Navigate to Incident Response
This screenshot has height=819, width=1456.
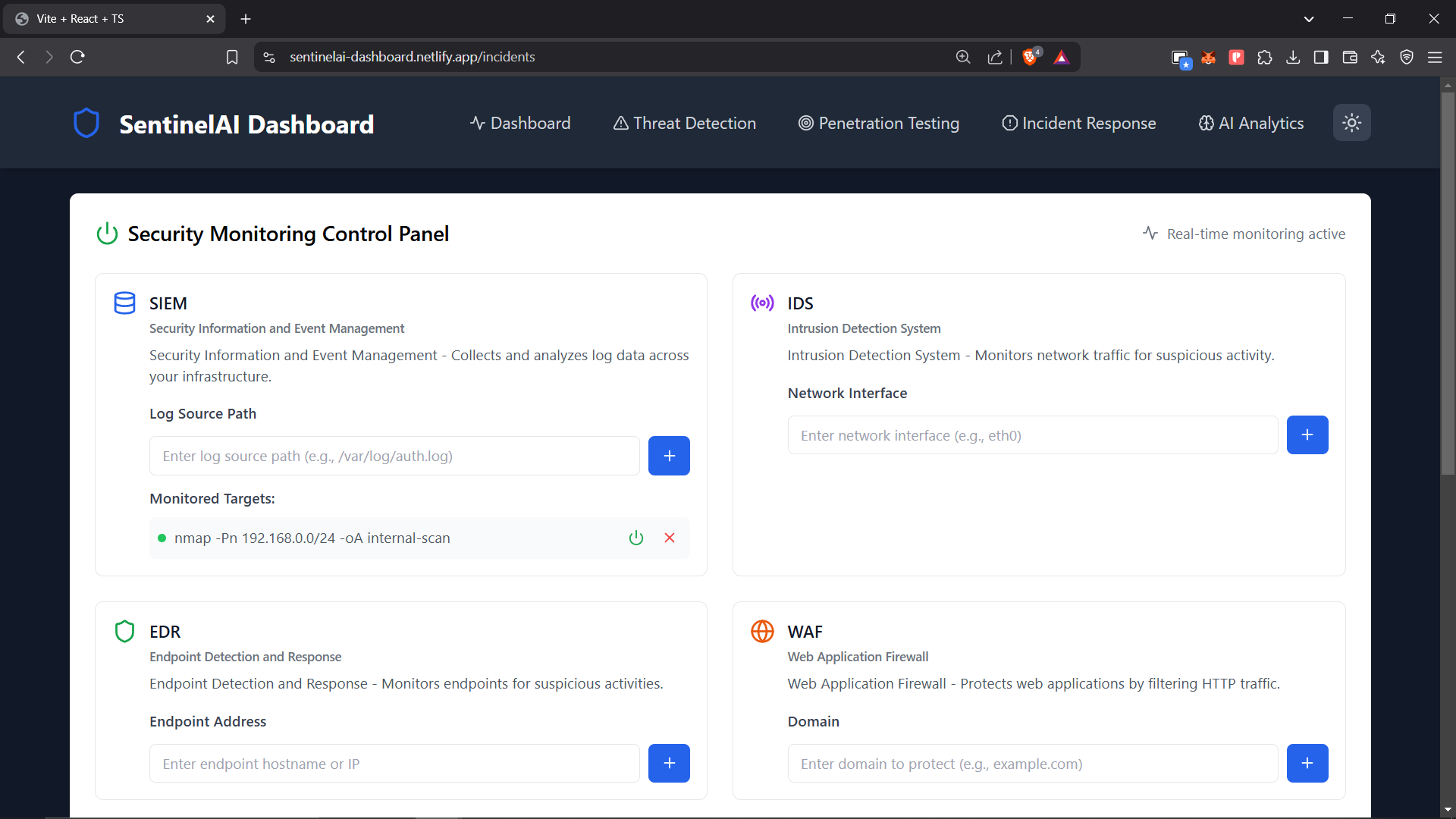click(x=1078, y=123)
